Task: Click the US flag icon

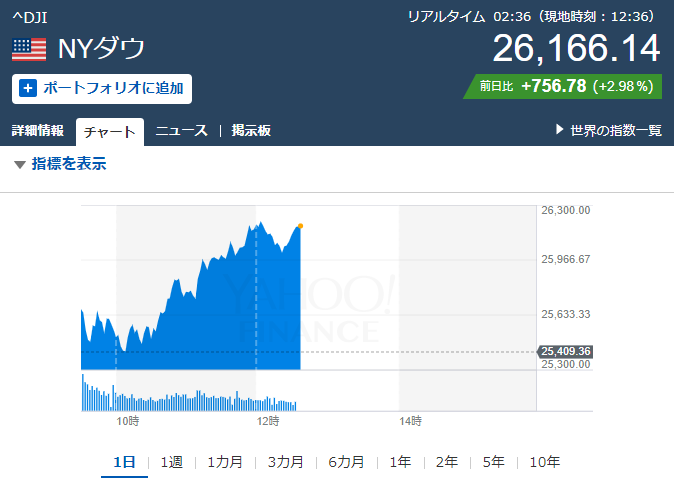Action: pos(29,48)
